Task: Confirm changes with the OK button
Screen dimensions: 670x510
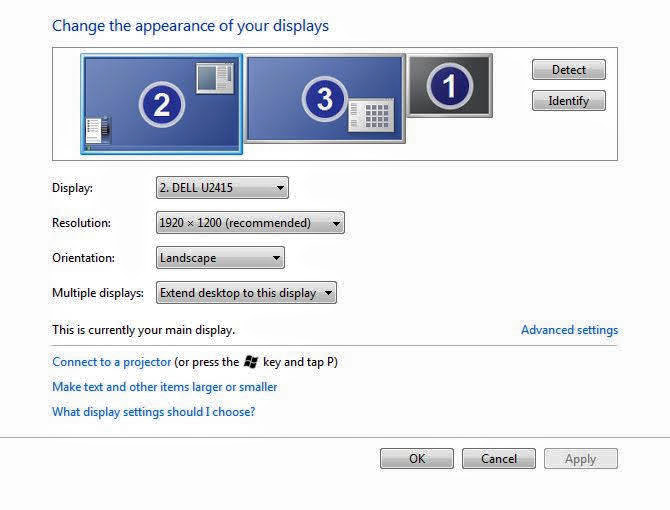Action: click(417, 459)
